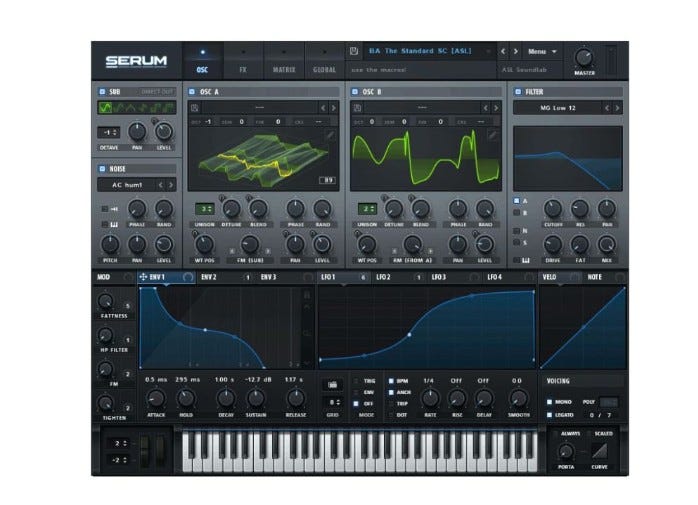Select next OSC A wavetable arrow
The image size is (698, 505).
pos(333,108)
